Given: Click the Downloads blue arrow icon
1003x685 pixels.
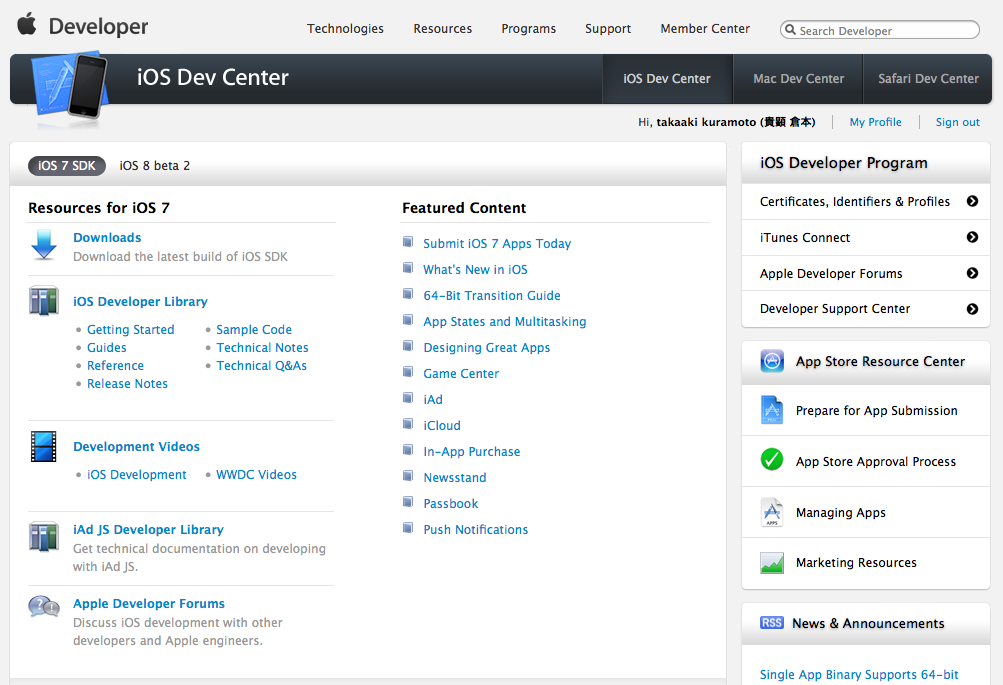Looking at the screenshot, I should click(x=44, y=244).
